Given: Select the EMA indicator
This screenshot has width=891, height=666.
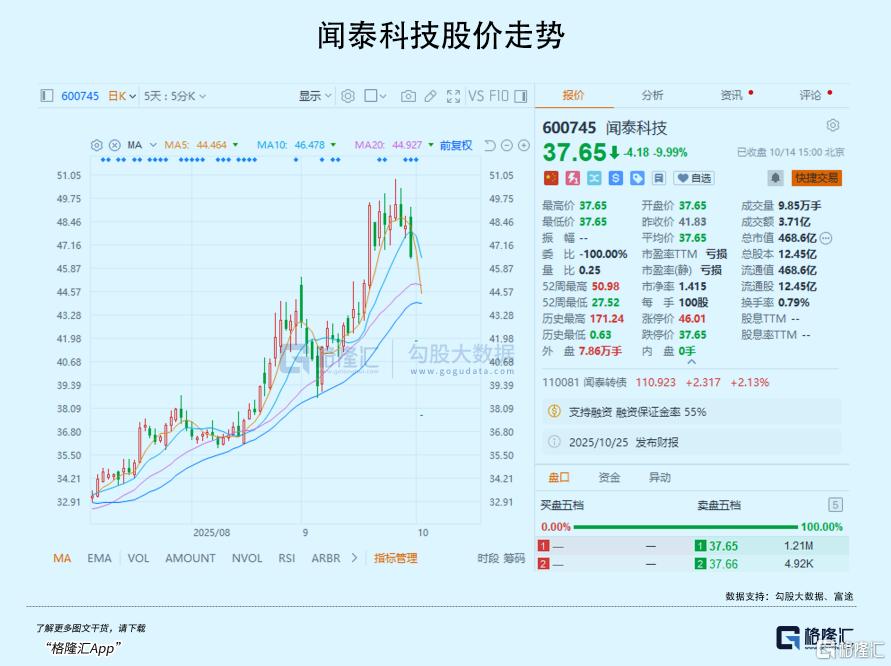Looking at the screenshot, I should 99,558.
